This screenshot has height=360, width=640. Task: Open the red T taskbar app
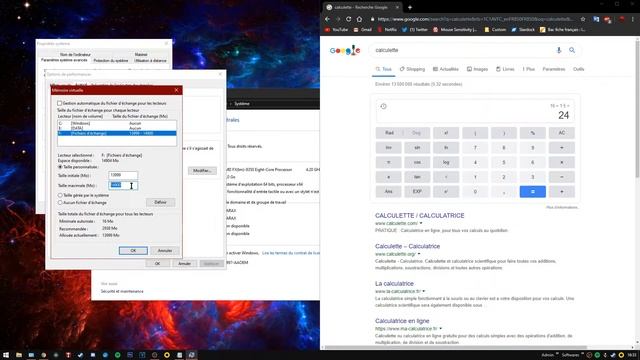[68, 355]
